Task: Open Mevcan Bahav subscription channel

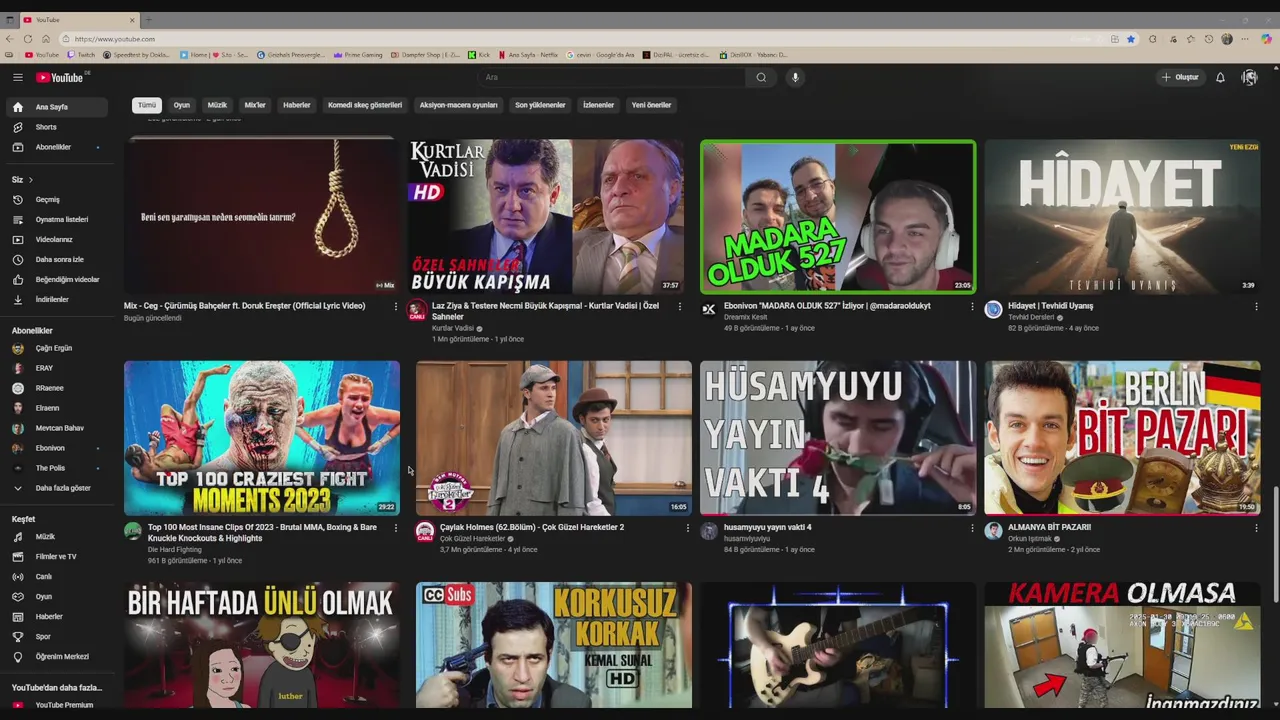Action: (58, 428)
